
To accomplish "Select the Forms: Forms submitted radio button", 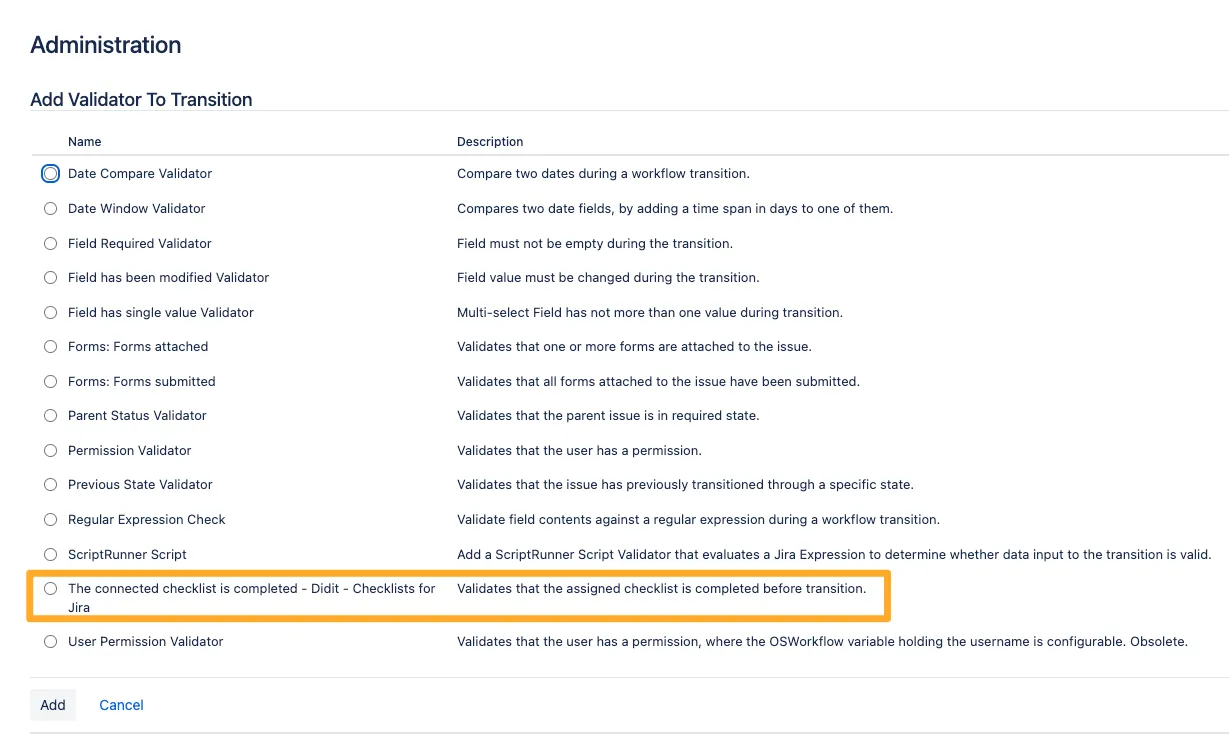I will (50, 382).
